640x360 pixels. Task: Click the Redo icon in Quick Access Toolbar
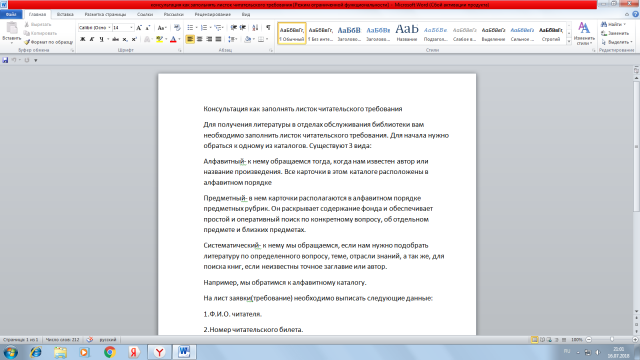27,60
